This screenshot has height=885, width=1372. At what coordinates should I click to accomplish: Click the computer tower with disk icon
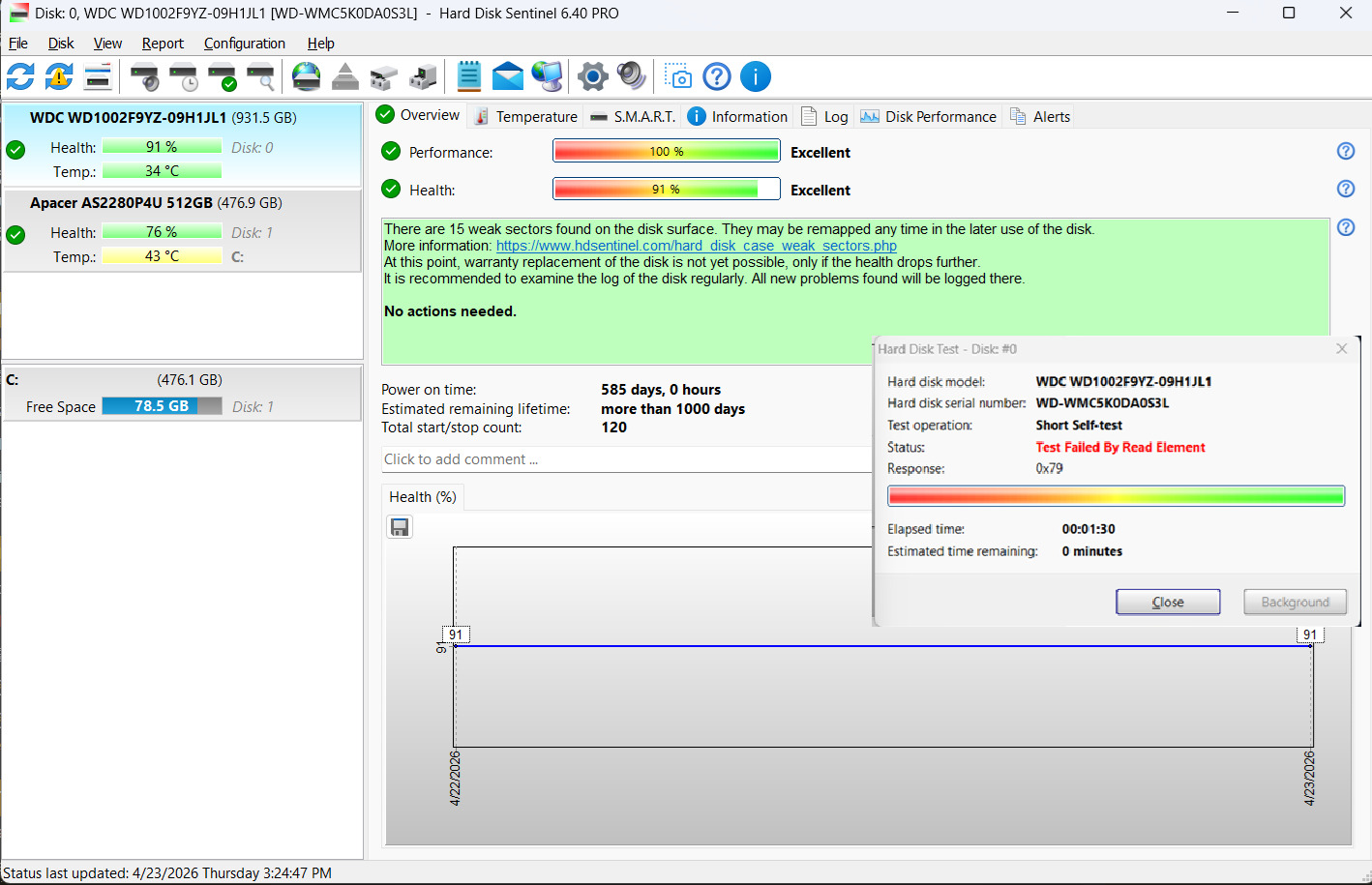(423, 76)
